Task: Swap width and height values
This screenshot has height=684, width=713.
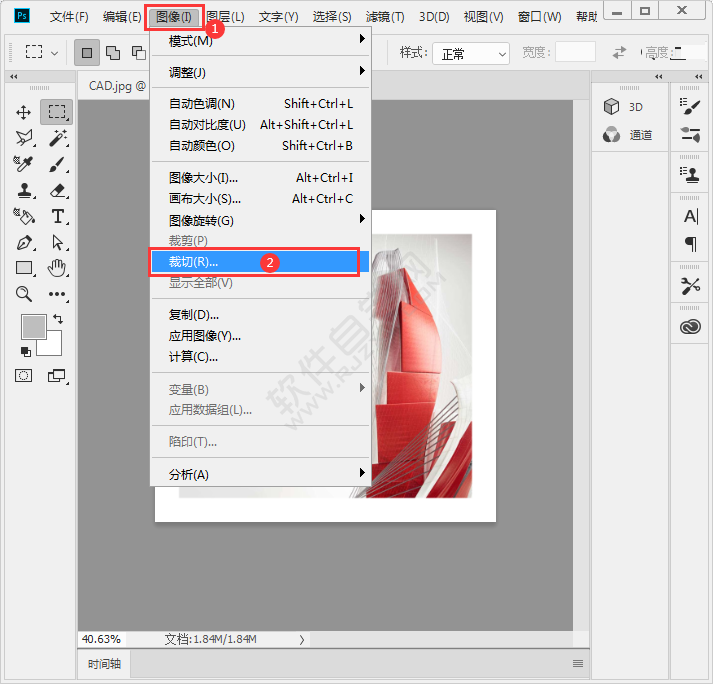Action: click(619, 53)
